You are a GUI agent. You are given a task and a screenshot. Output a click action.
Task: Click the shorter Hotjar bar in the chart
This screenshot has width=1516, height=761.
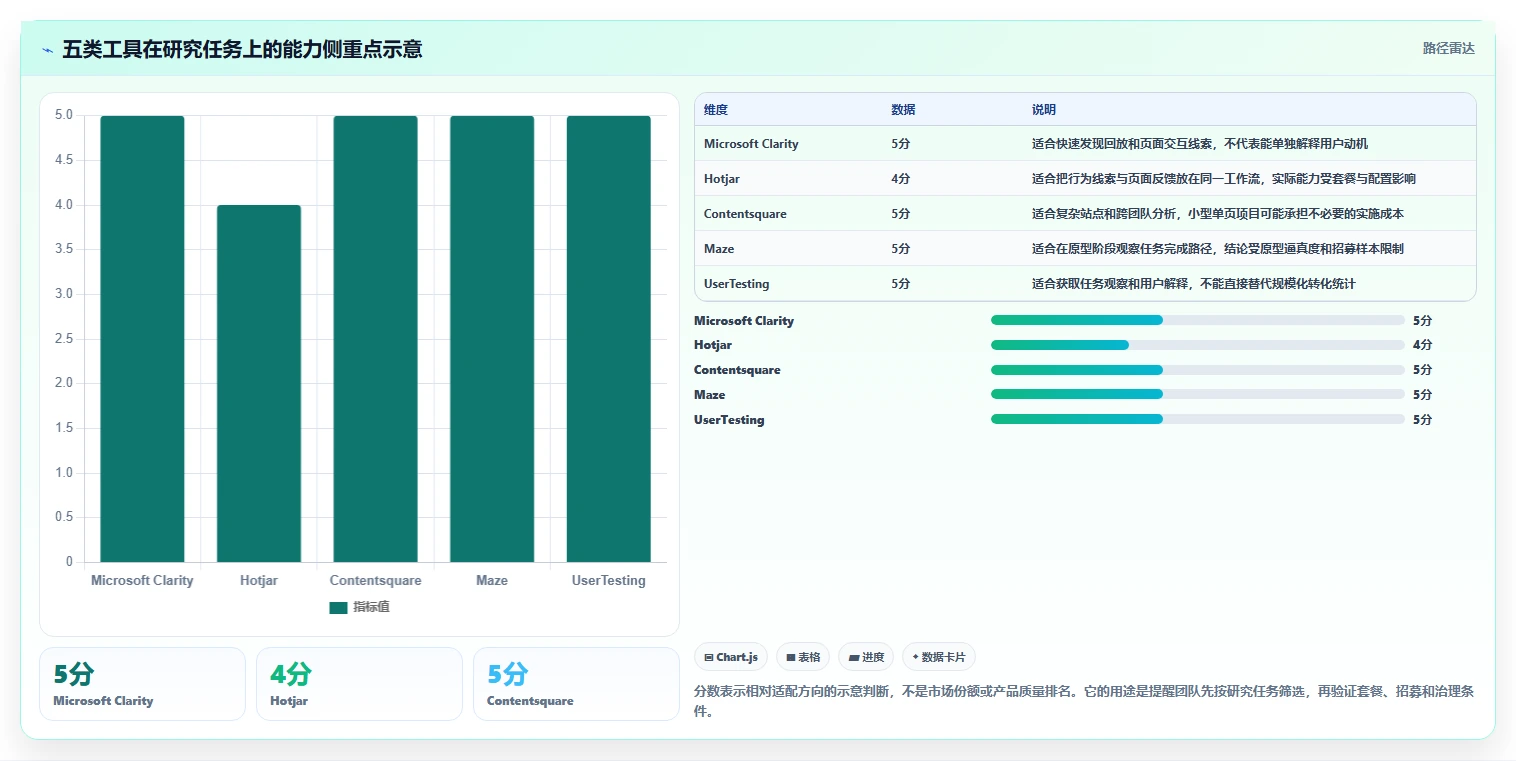click(x=259, y=383)
